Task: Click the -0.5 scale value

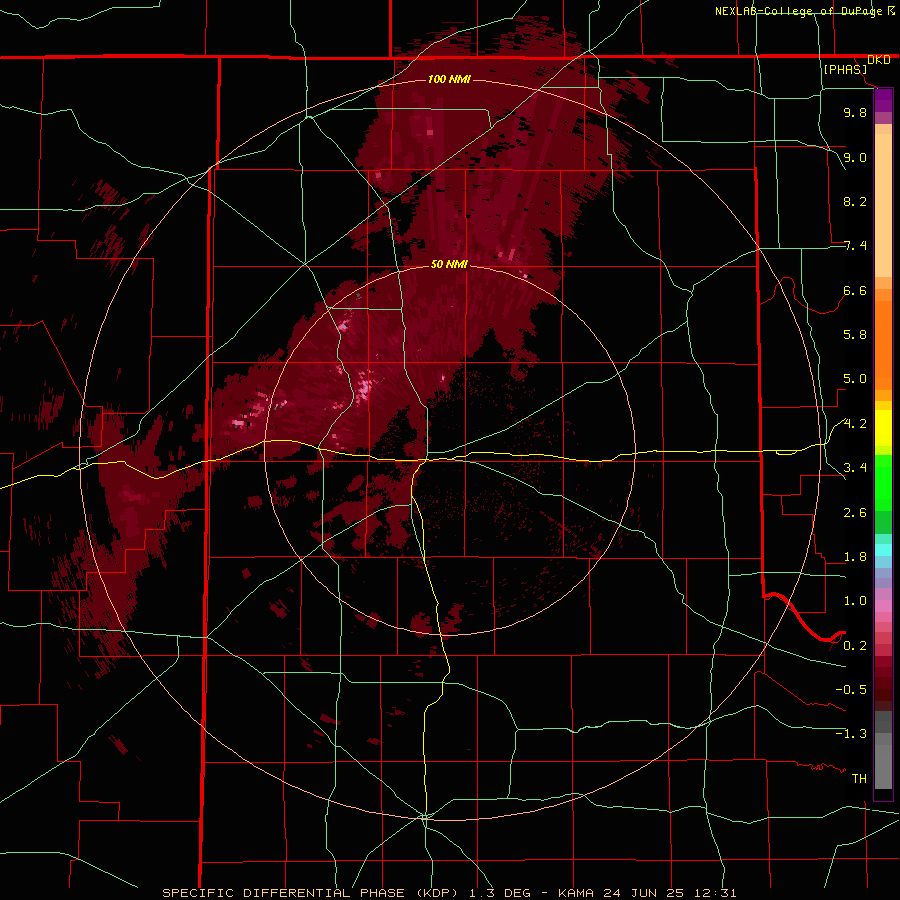Action: pos(851,690)
